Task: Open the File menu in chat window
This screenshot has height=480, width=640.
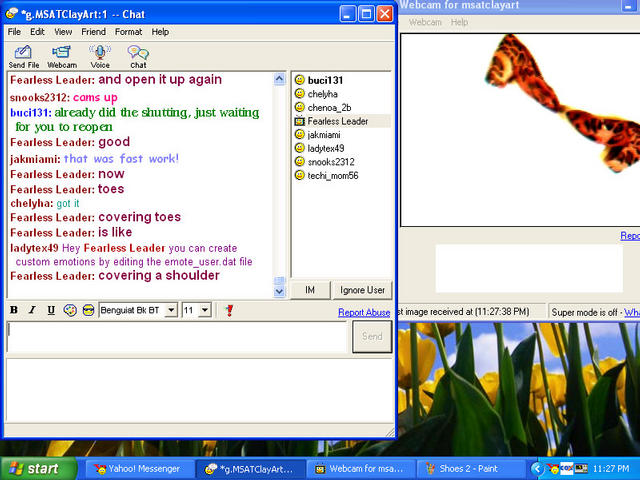Action: [x=14, y=32]
